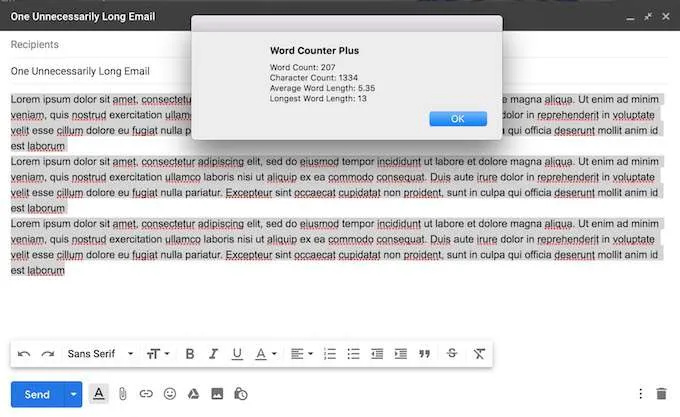The width and height of the screenshot is (680, 417).
Task: Insert a link into the email
Action: coord(146,394)
